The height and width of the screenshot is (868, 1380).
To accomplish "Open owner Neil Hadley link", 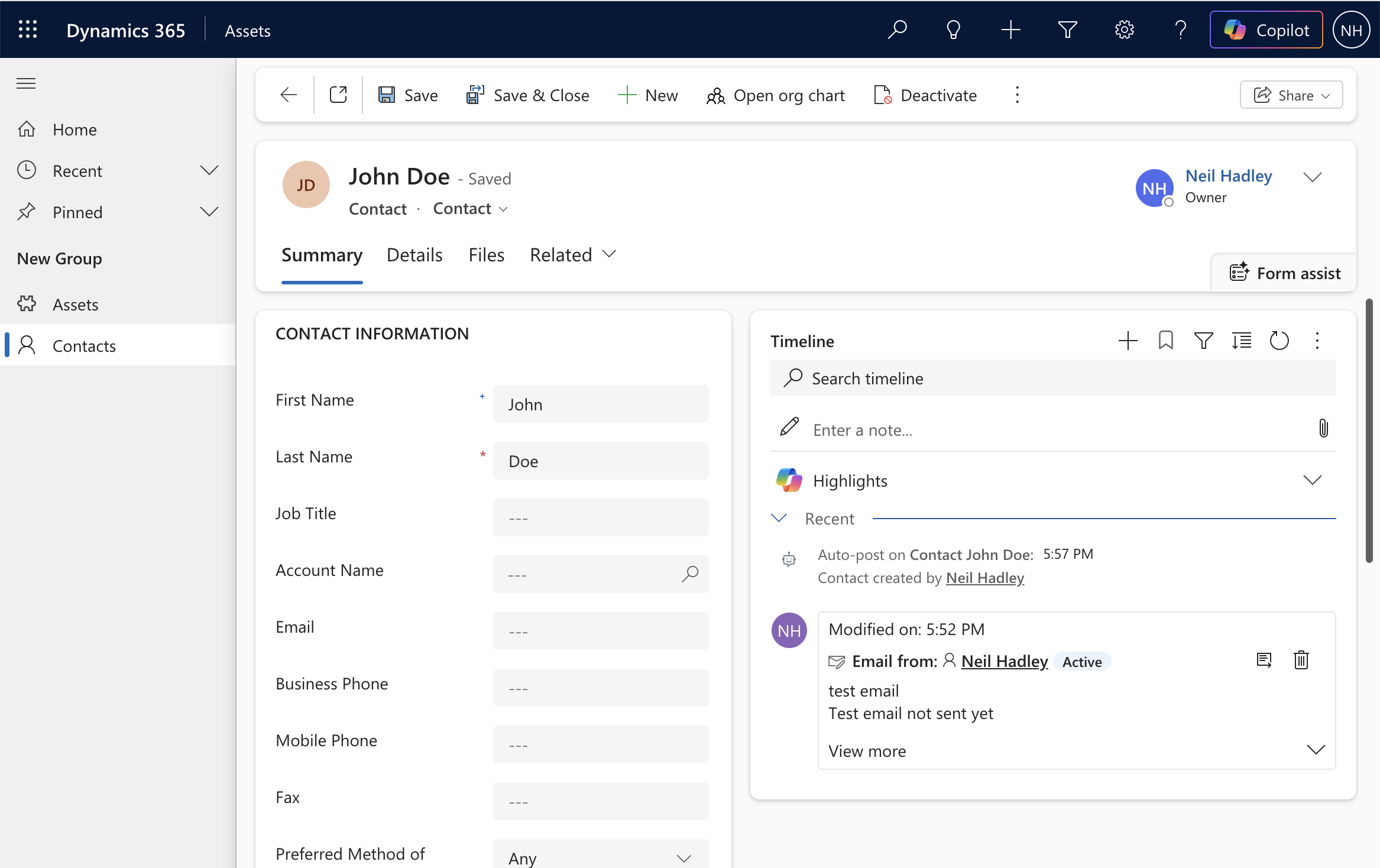I will click(x=1229, y=176).
